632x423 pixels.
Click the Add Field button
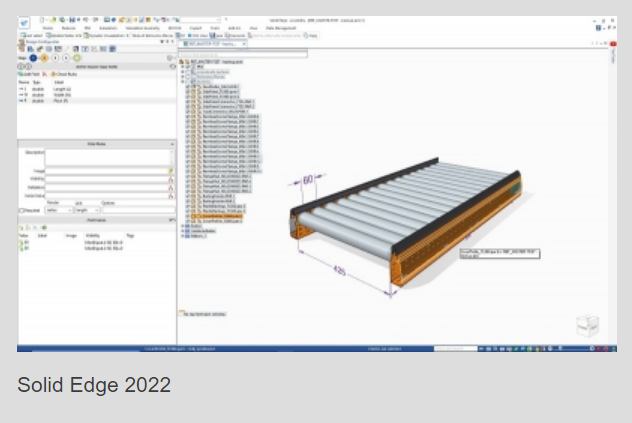point(30,74)
